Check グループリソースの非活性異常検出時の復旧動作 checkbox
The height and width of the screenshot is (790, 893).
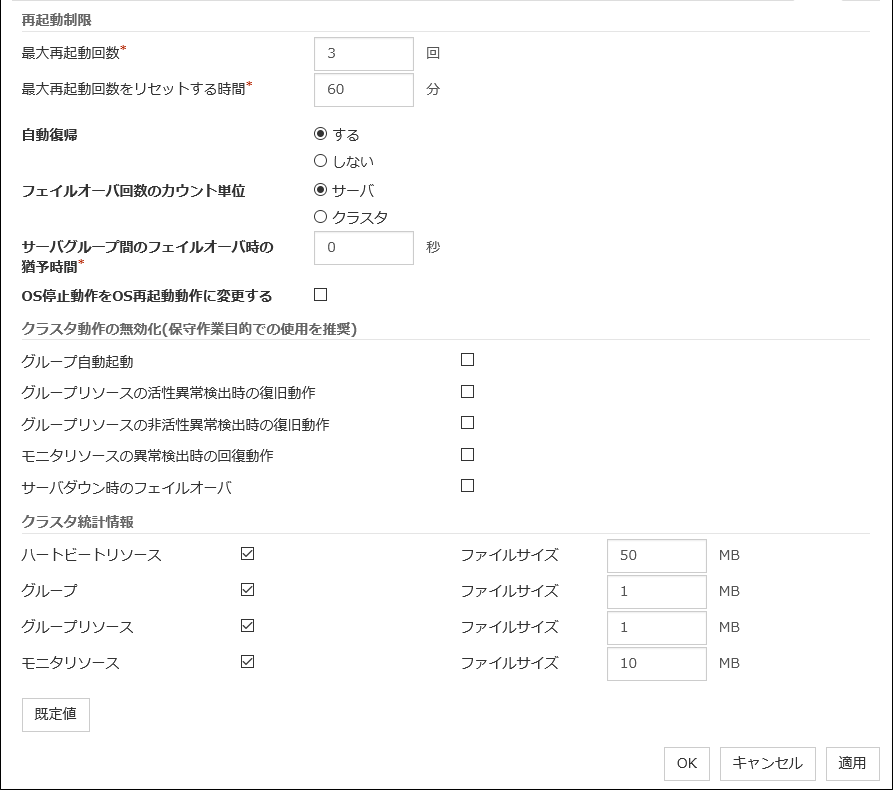pyautogui.click(x=467, y=423)
